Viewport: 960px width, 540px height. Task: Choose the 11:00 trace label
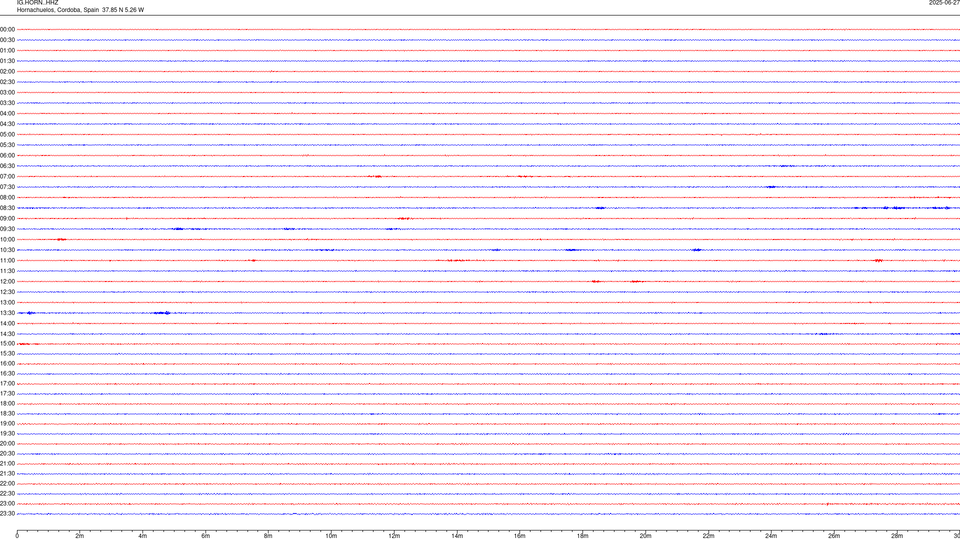(7, 260)
